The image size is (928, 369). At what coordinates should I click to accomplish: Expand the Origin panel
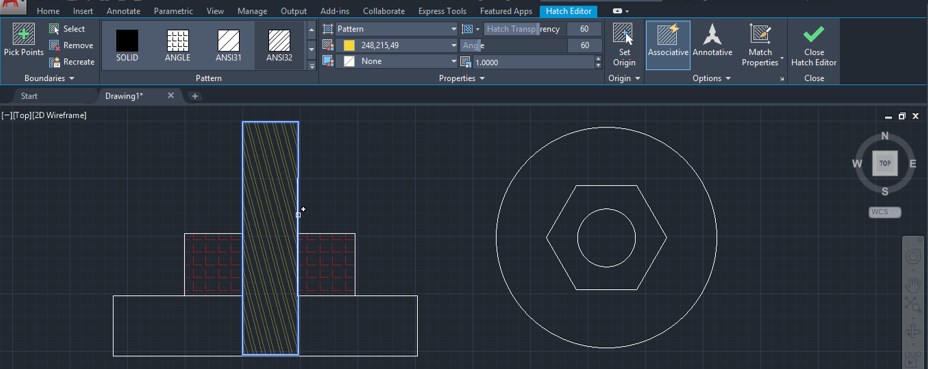pyautogui.click(x=624, y=78)
